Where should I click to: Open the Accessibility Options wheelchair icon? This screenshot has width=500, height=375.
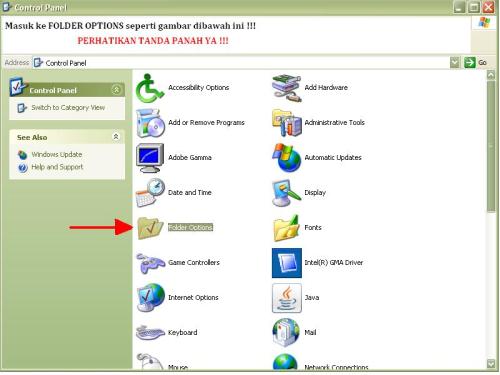coord(150,88)
